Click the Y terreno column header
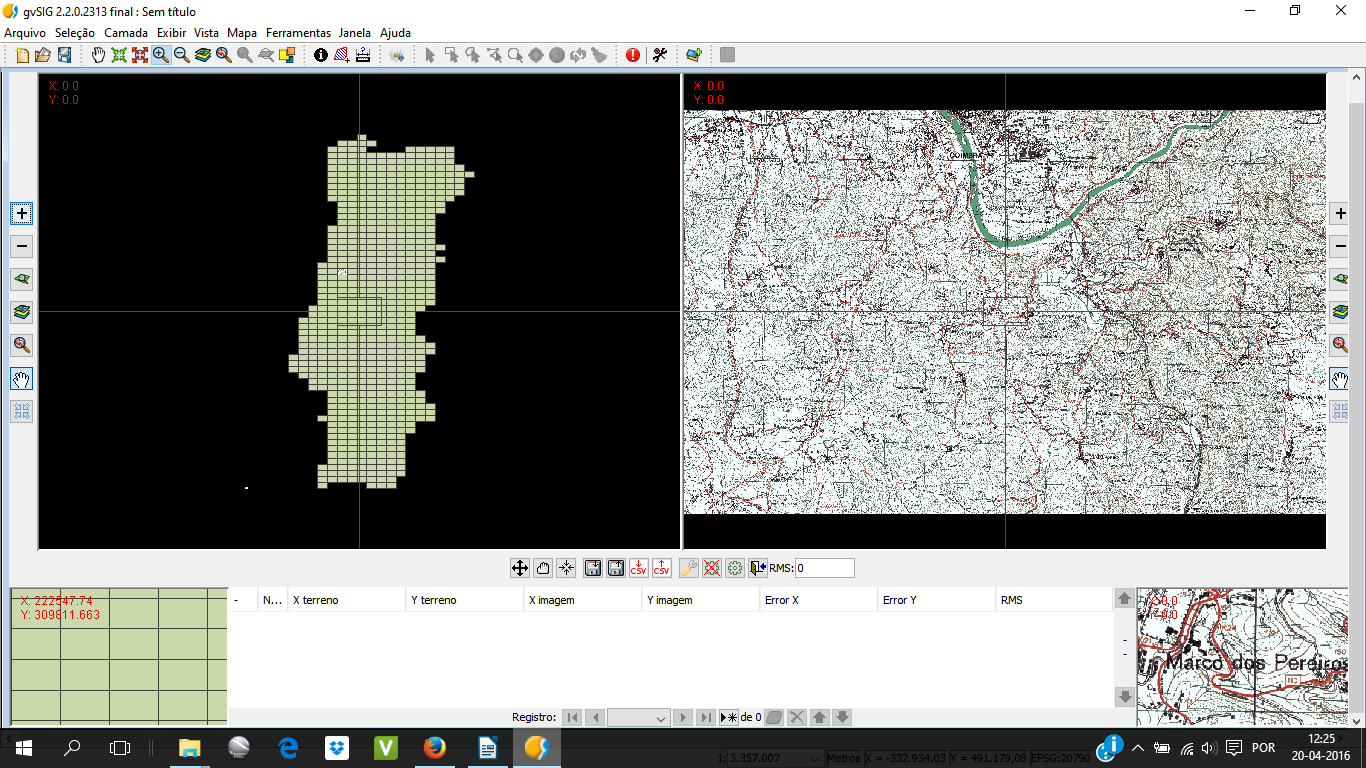 point(465,600)
